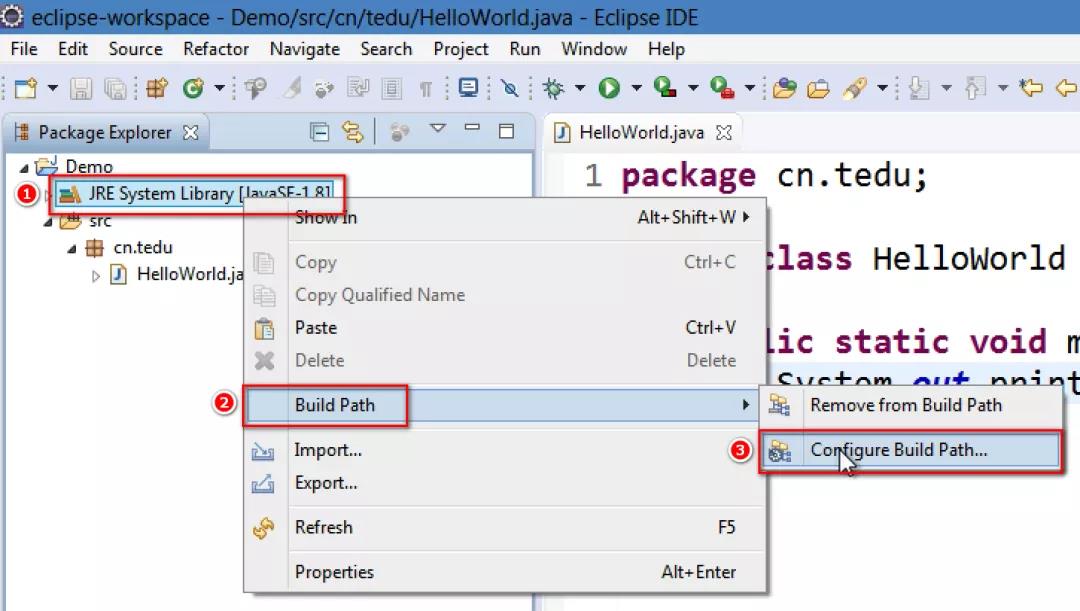The width and height of the screenshot is (1080, 611).
Task: Toggle Link with Editor in Package Explorer
Action: (353, 132)
